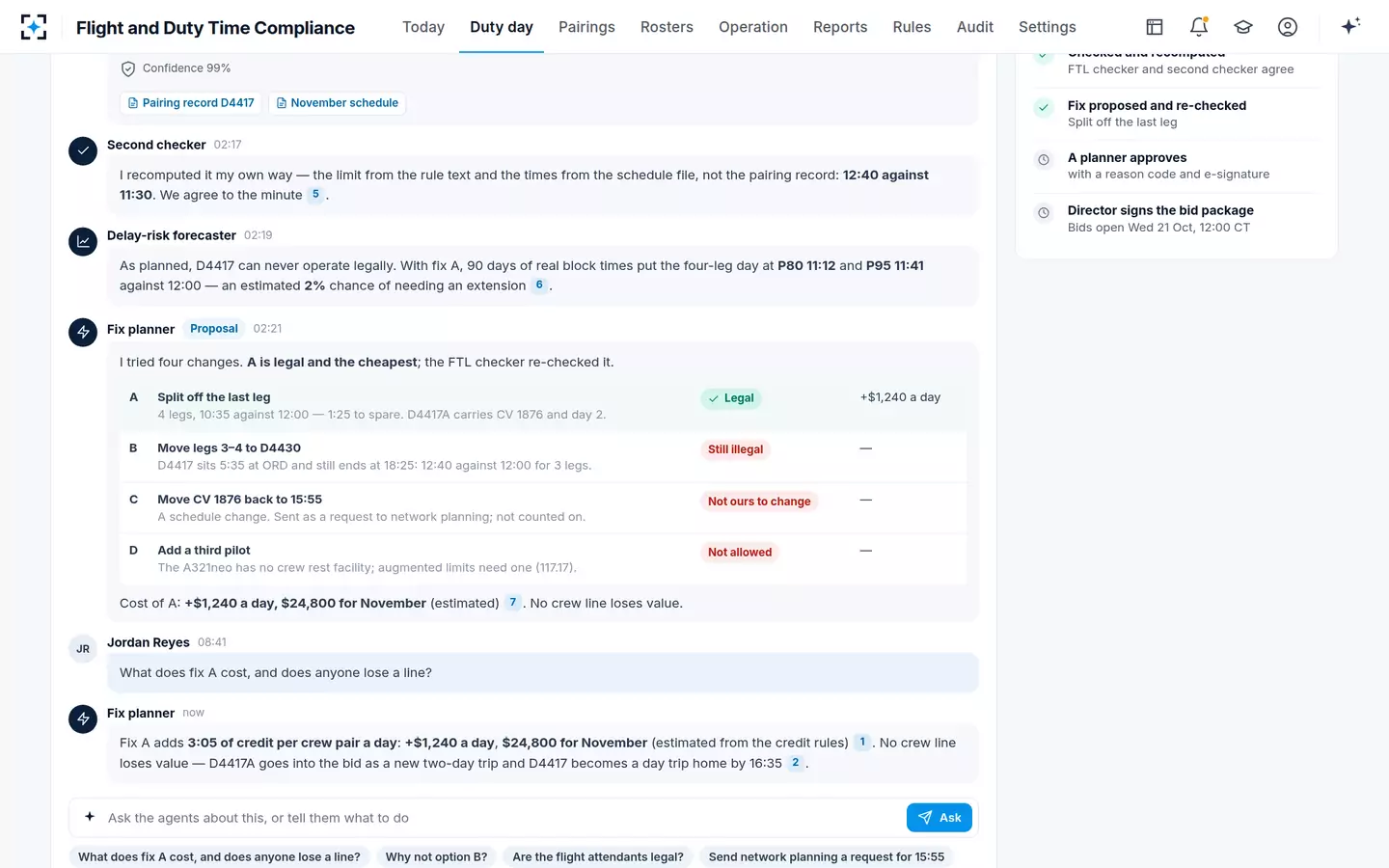Open the Reports tab
Viewport: 1389px width, 868px height.
coord(840,27)
